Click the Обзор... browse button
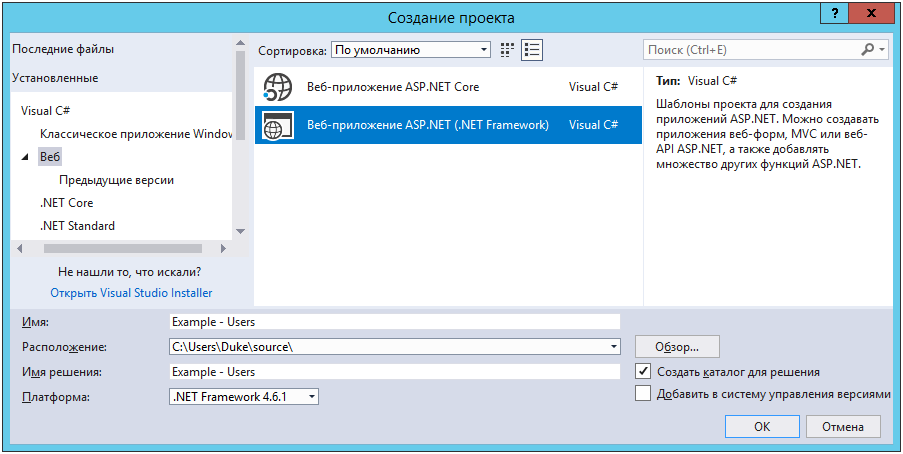 pos(677,347)
